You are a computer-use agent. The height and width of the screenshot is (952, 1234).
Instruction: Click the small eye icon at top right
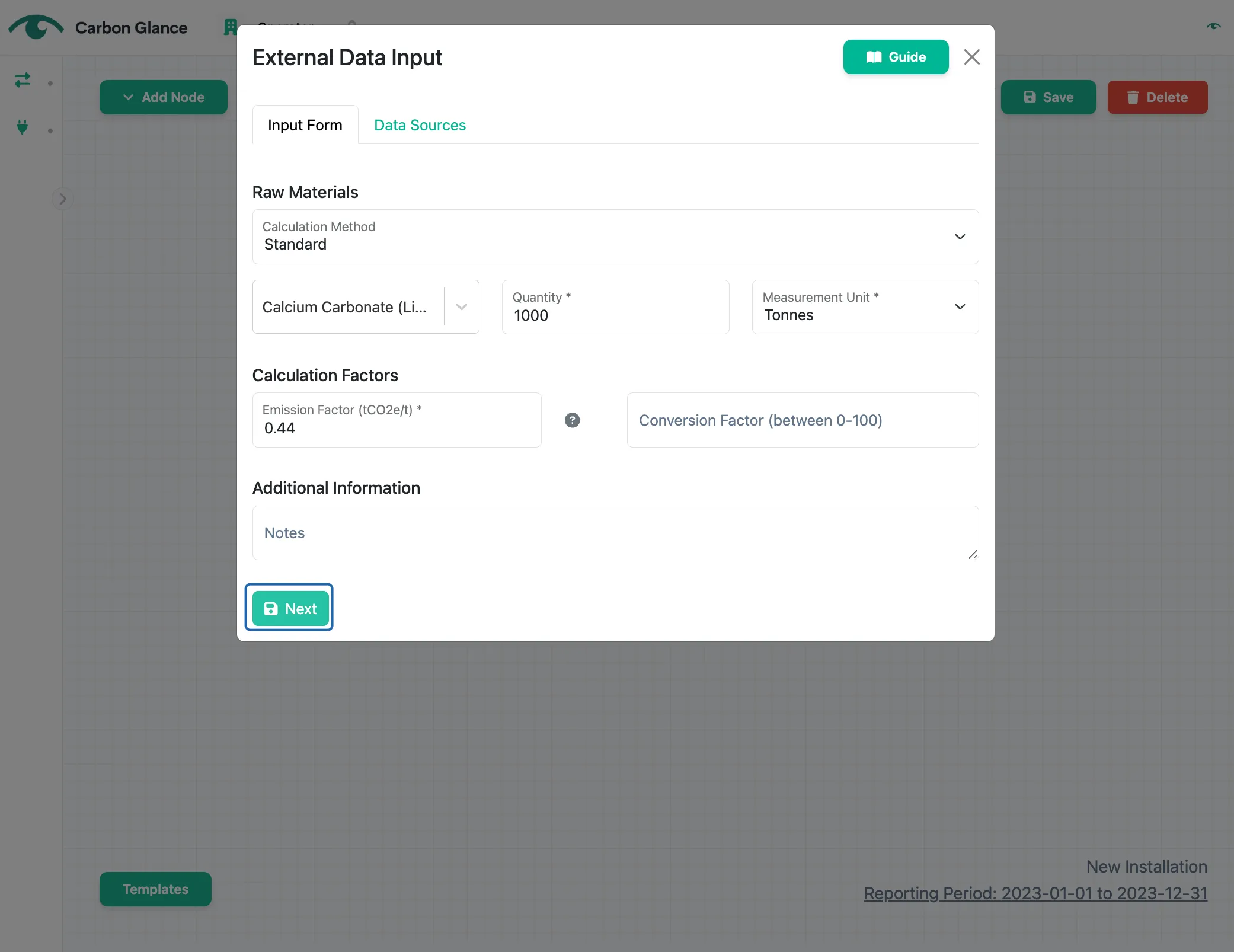click(x=1213, y=26)
